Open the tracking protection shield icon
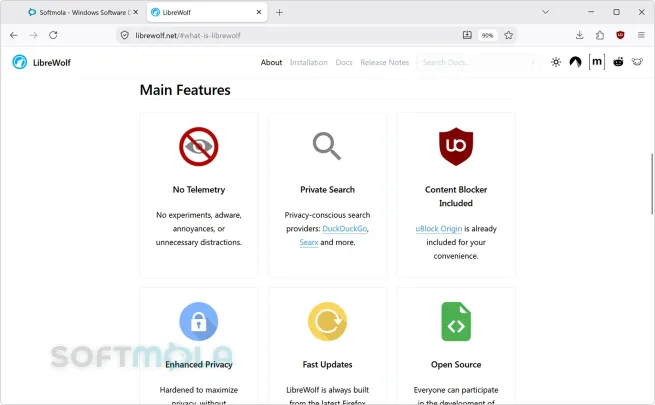The width and height of the screenshot is (655, 405). 124,35
